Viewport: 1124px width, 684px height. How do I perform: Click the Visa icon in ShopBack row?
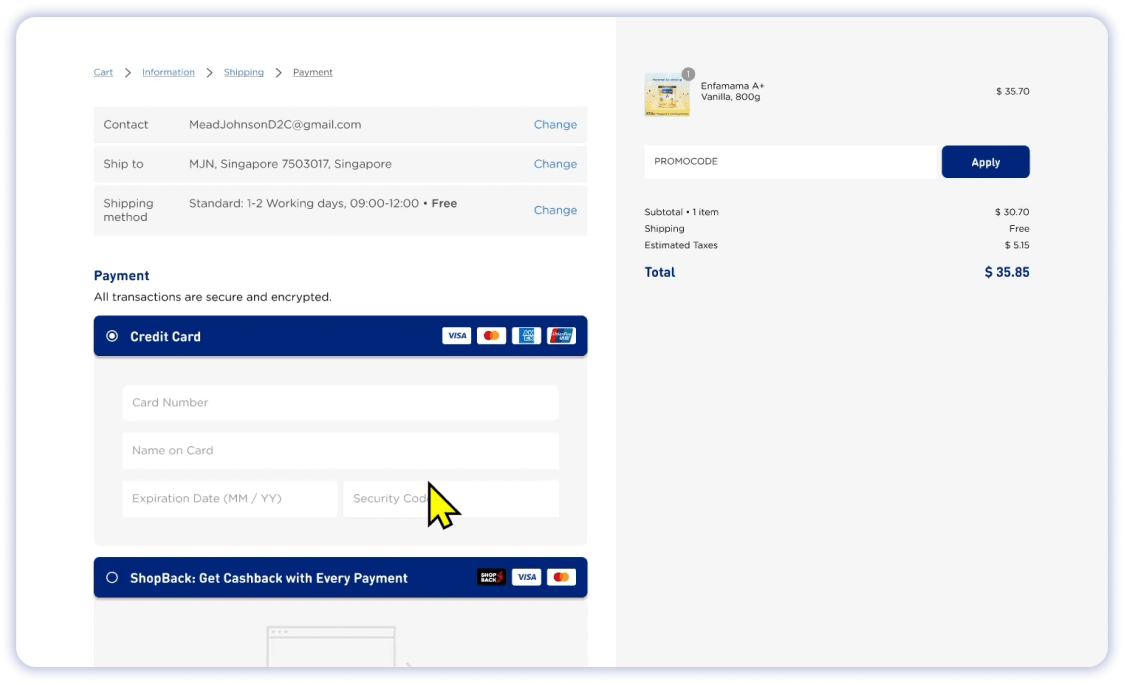coord(526,577)
